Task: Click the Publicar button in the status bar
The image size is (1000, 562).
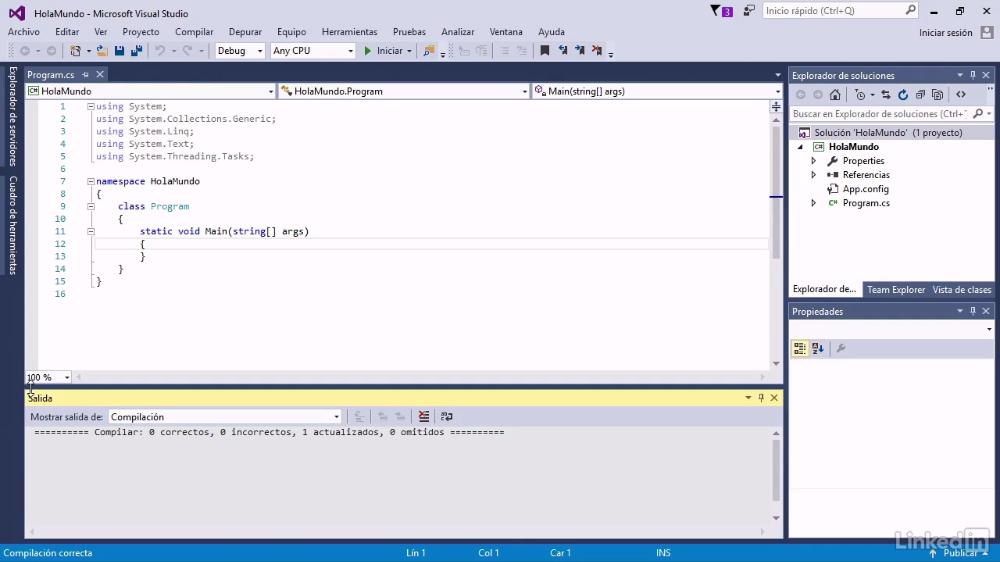Action: click(x=960, y=553)
